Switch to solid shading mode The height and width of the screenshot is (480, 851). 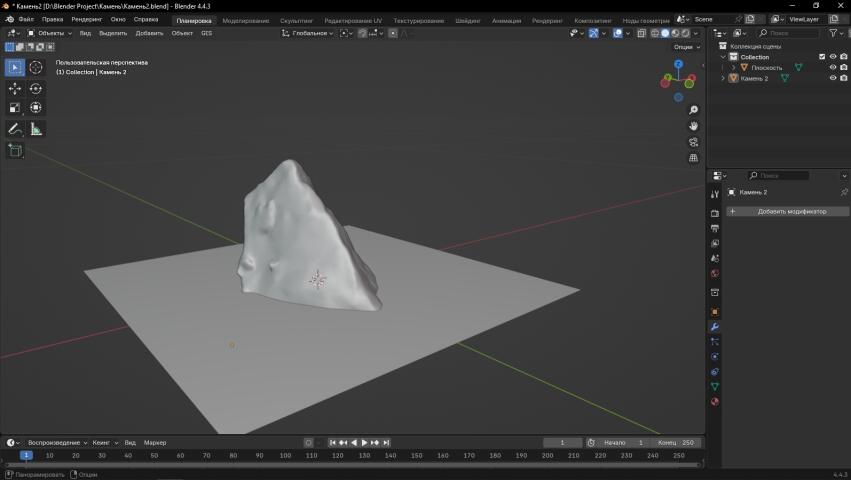(665, 33)
